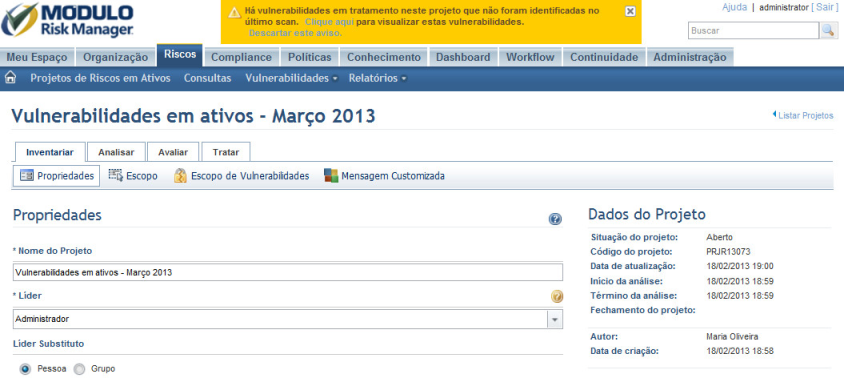Open Propriedades help question icon
This screenshot has height=378, width=844.
coord(555,219)
